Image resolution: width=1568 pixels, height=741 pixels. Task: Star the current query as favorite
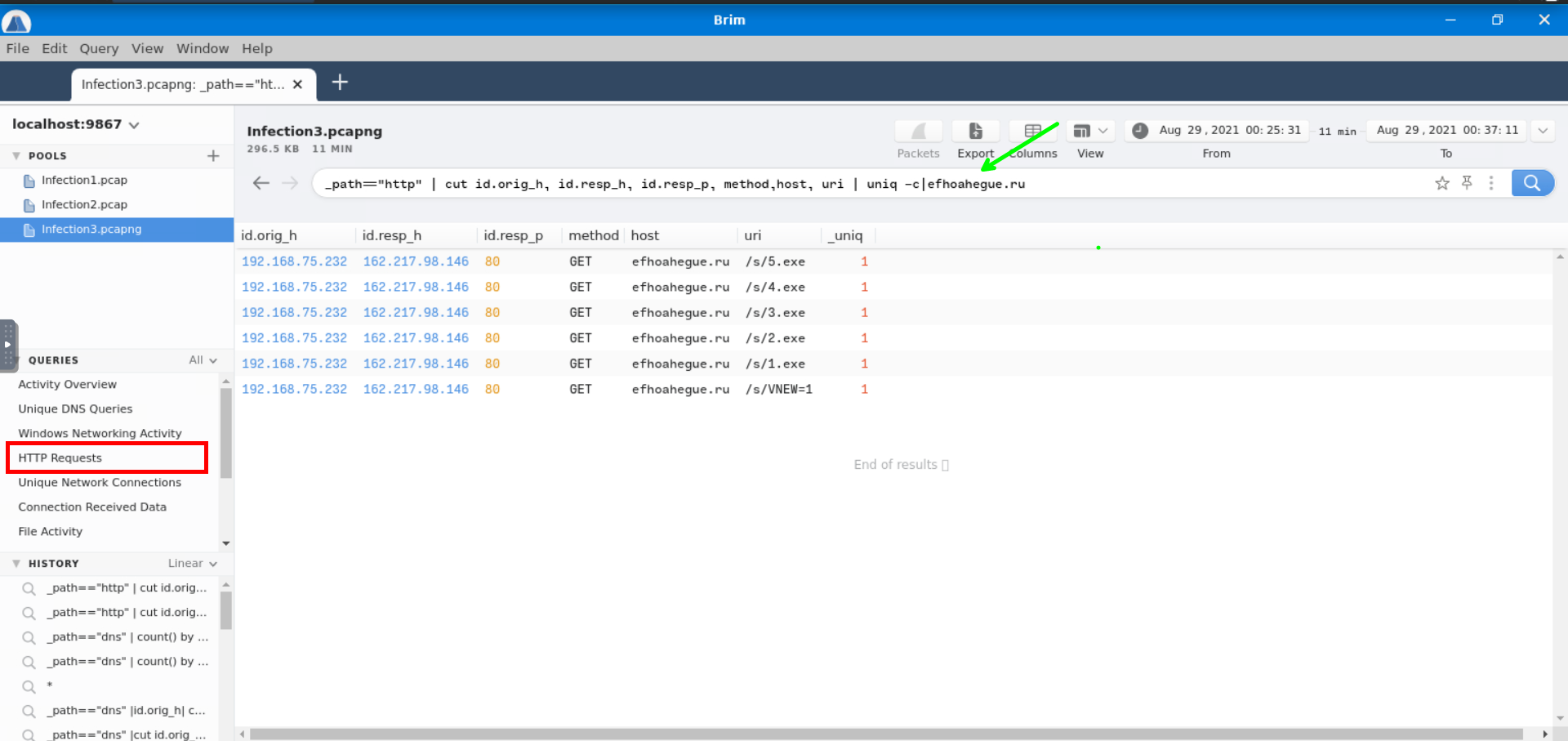(1442, 183)
